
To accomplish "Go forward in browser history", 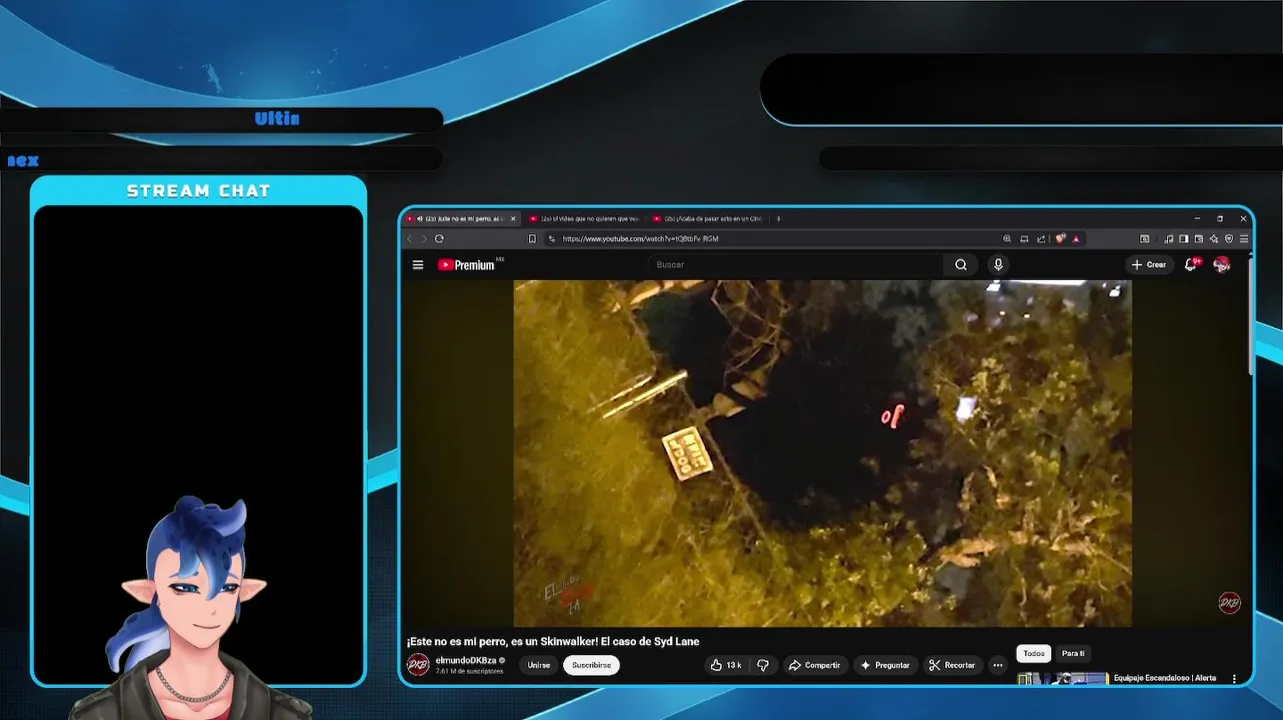I will [x=423, y=239].
